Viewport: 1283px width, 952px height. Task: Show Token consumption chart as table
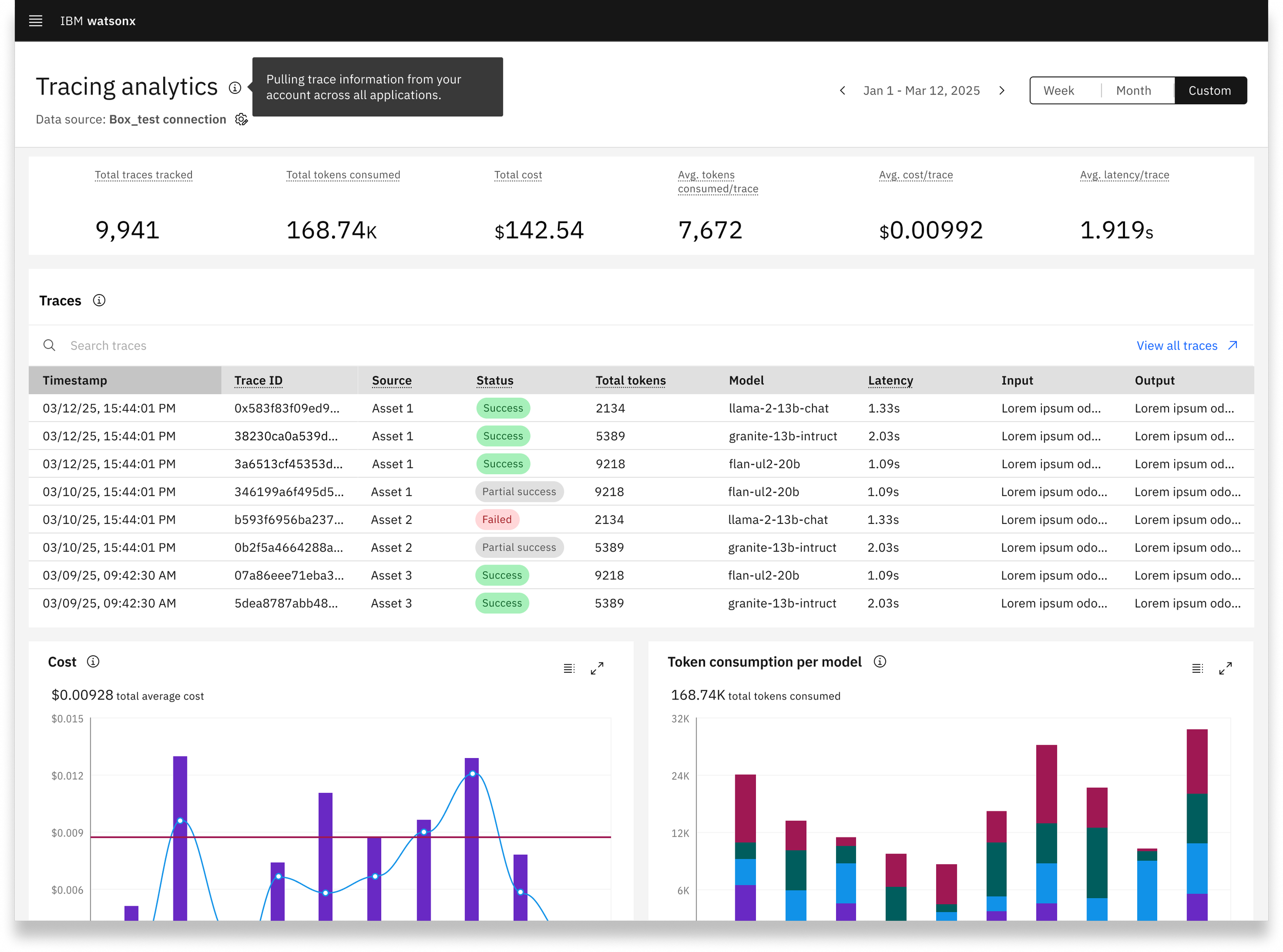(x=1198, y=669)
